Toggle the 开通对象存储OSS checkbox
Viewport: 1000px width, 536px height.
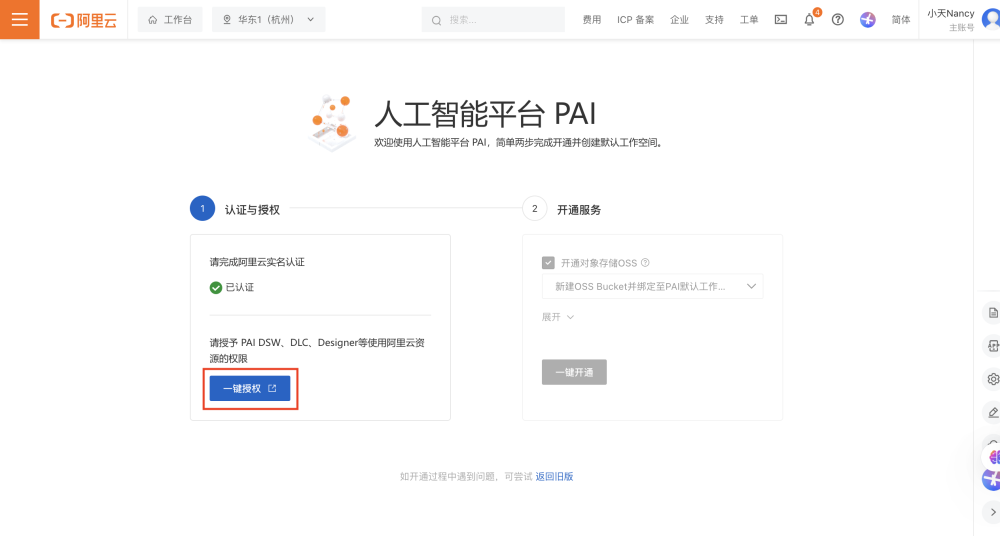(x=548, y=263)
